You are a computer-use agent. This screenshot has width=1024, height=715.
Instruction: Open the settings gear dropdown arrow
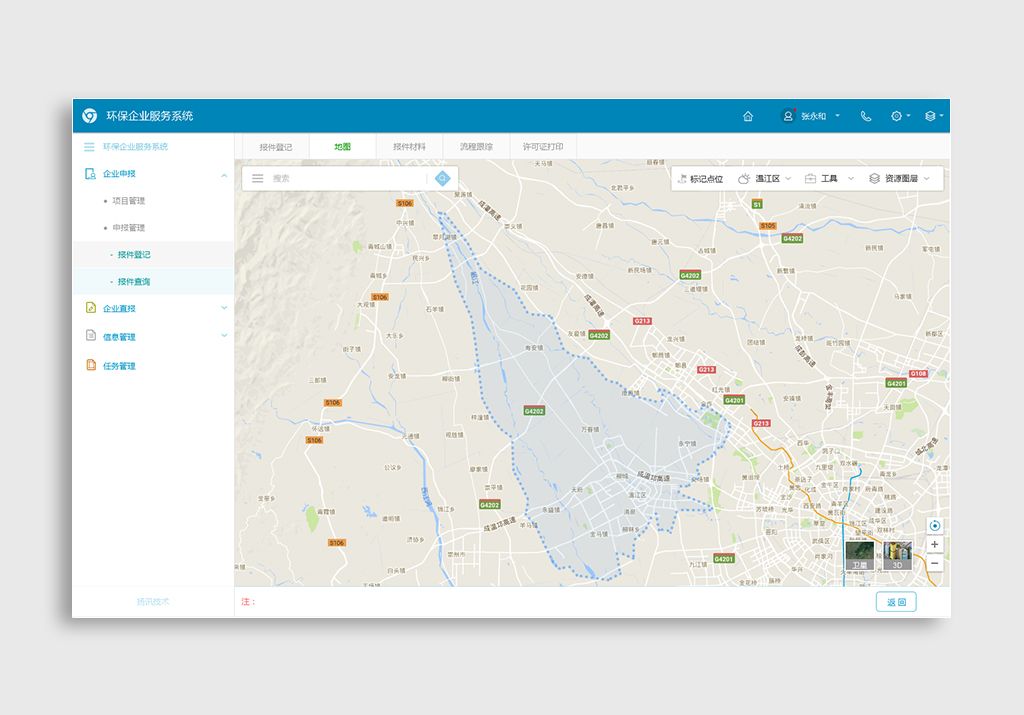pos(908,116)
